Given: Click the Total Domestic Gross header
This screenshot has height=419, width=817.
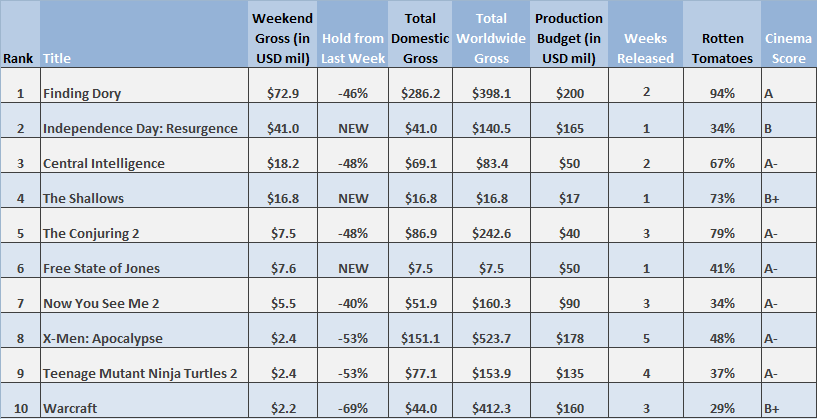Looking at the screenshot, I should [x=422, y=38].
